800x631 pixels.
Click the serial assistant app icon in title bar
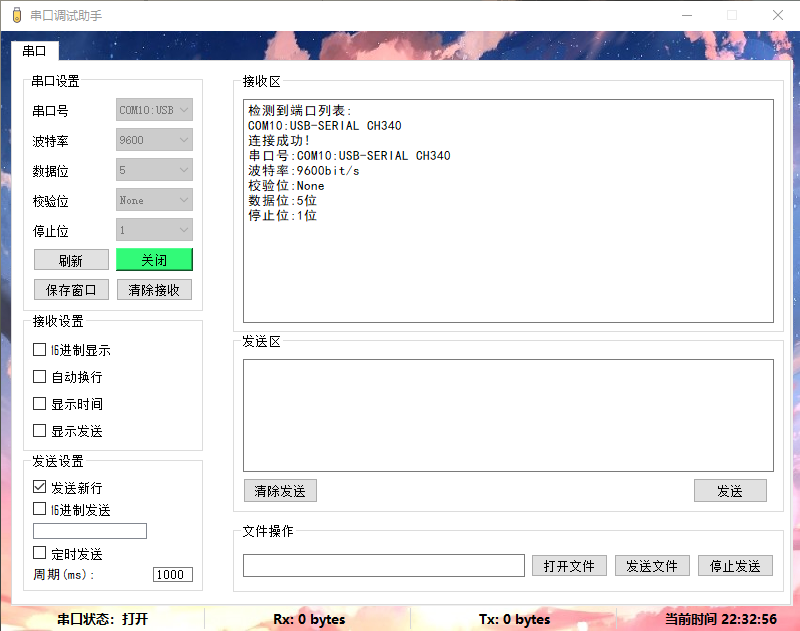[17, 15]
